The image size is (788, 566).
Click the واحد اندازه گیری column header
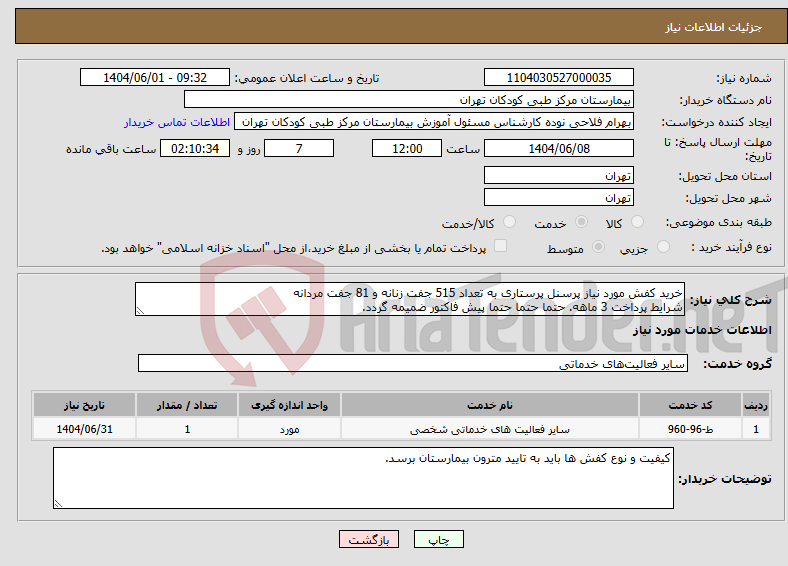pos(289,405)
